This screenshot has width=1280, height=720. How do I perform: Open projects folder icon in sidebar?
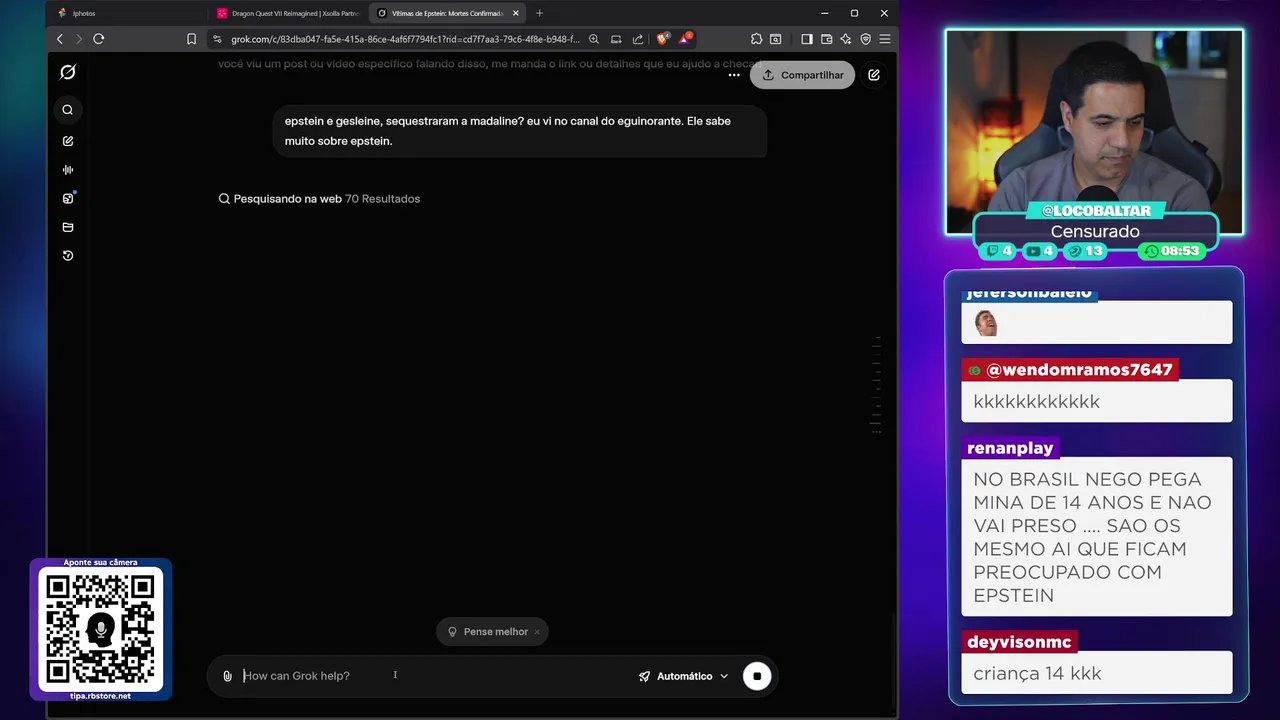pyautogui.click(x=68, y=227)
